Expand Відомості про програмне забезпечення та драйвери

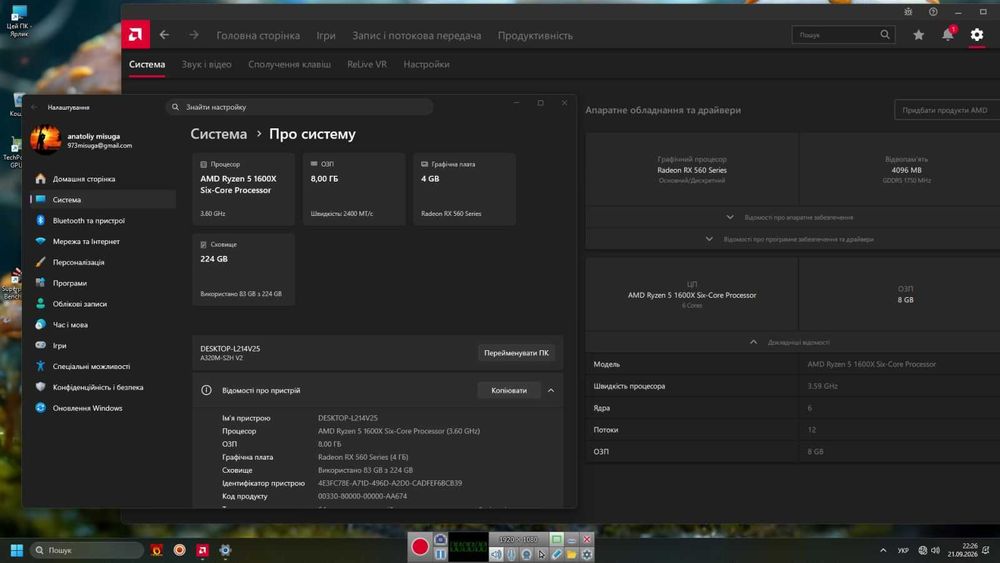pyautogui.click(x=792, y=239)
